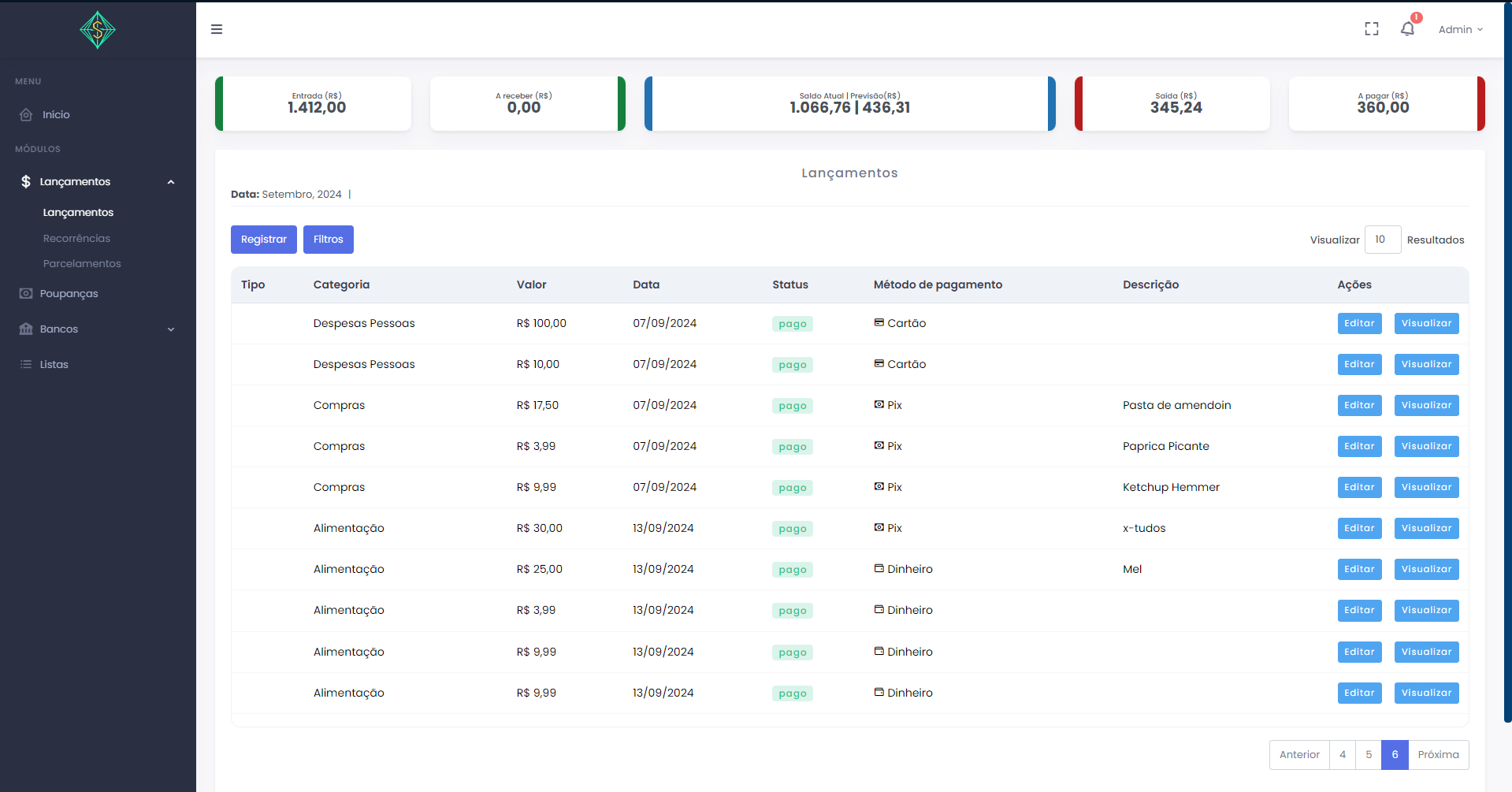The height and width of the screenshot is (792, 1512).
Task: Go to page 4 in pagination
Action: coord(1343,755)
